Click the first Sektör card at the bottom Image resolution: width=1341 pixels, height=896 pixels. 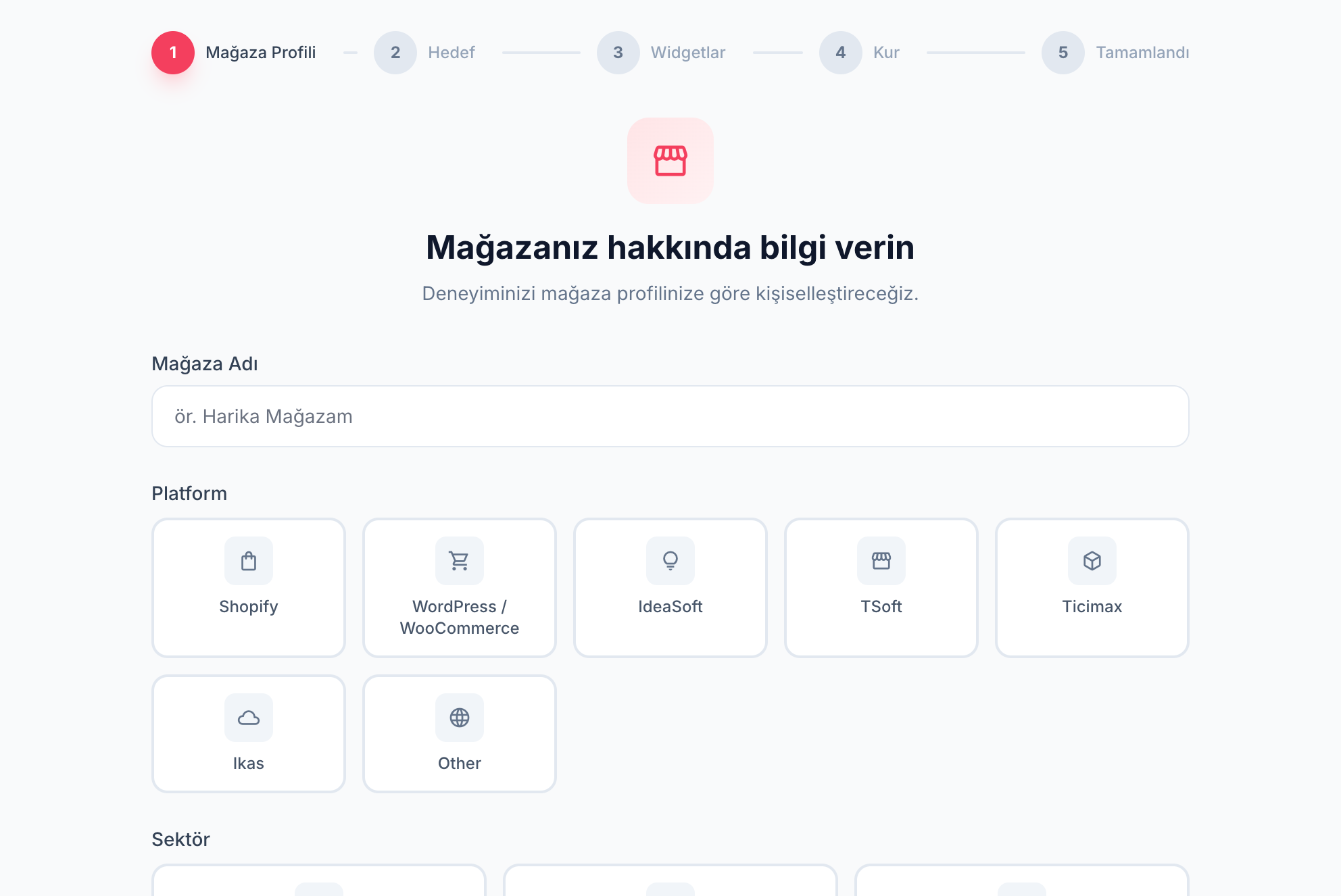pyautogui.click(x=318, y=885)
